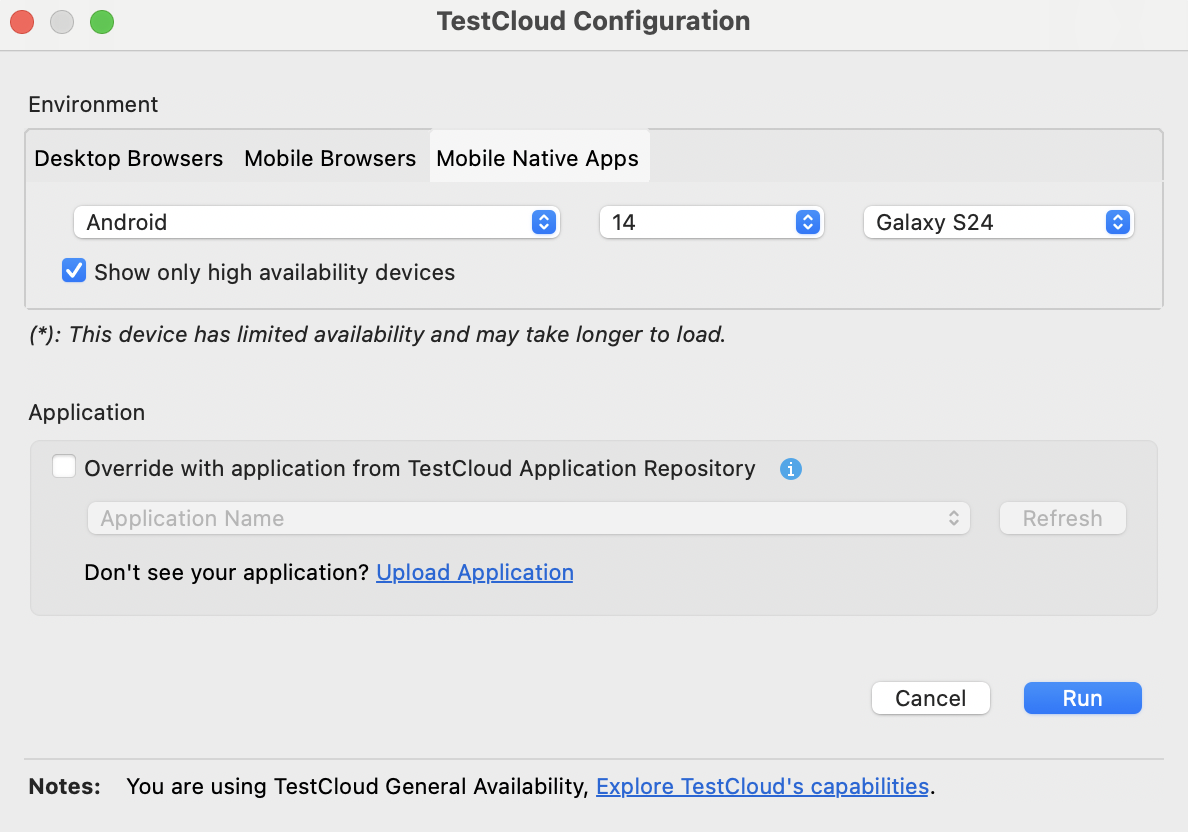This screenshot has height=832, width=1188.
Task: Open the Upload Application link
Action: tap(475, 572)
